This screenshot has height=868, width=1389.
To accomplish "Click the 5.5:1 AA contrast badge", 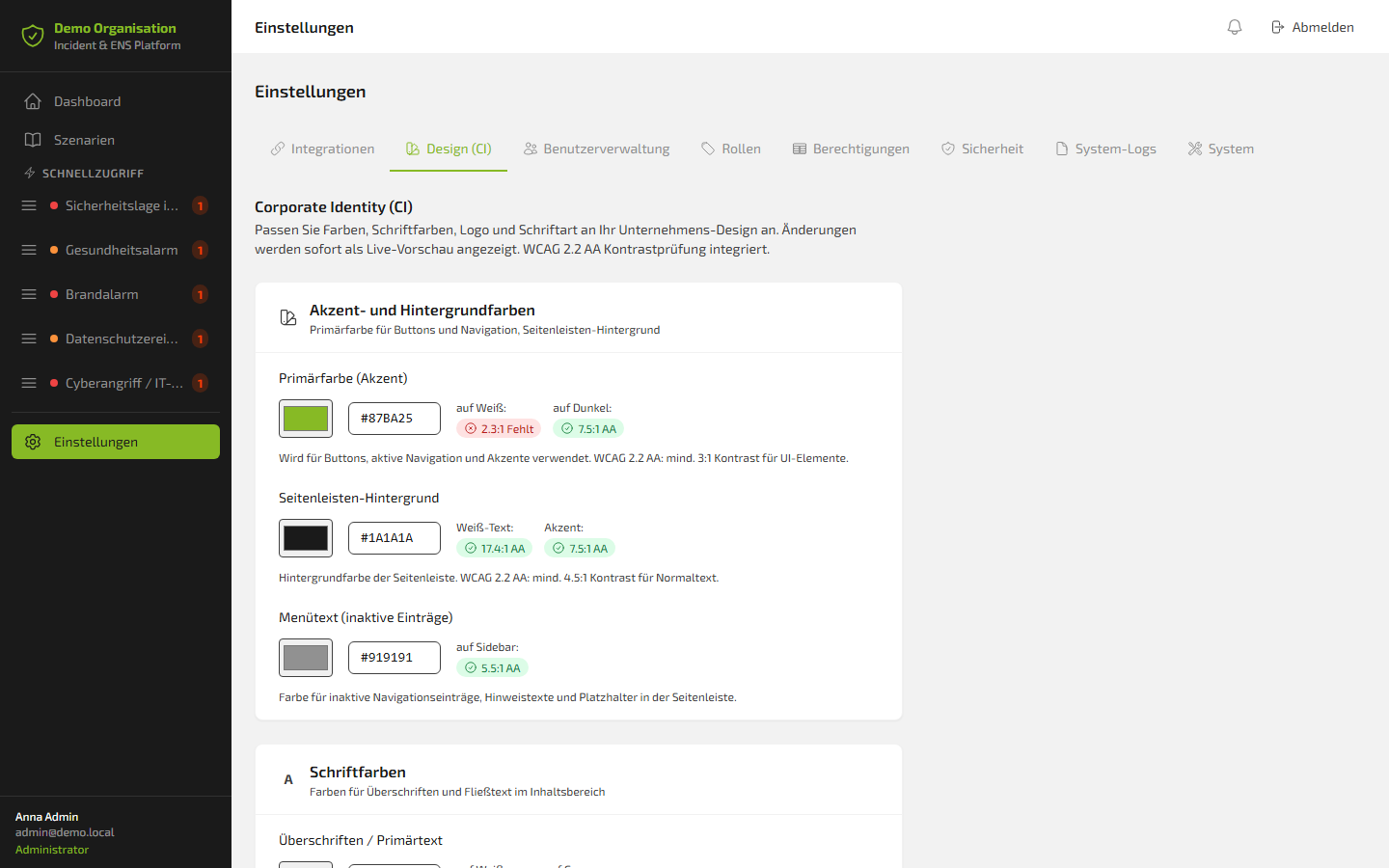I will pos(492,668).
